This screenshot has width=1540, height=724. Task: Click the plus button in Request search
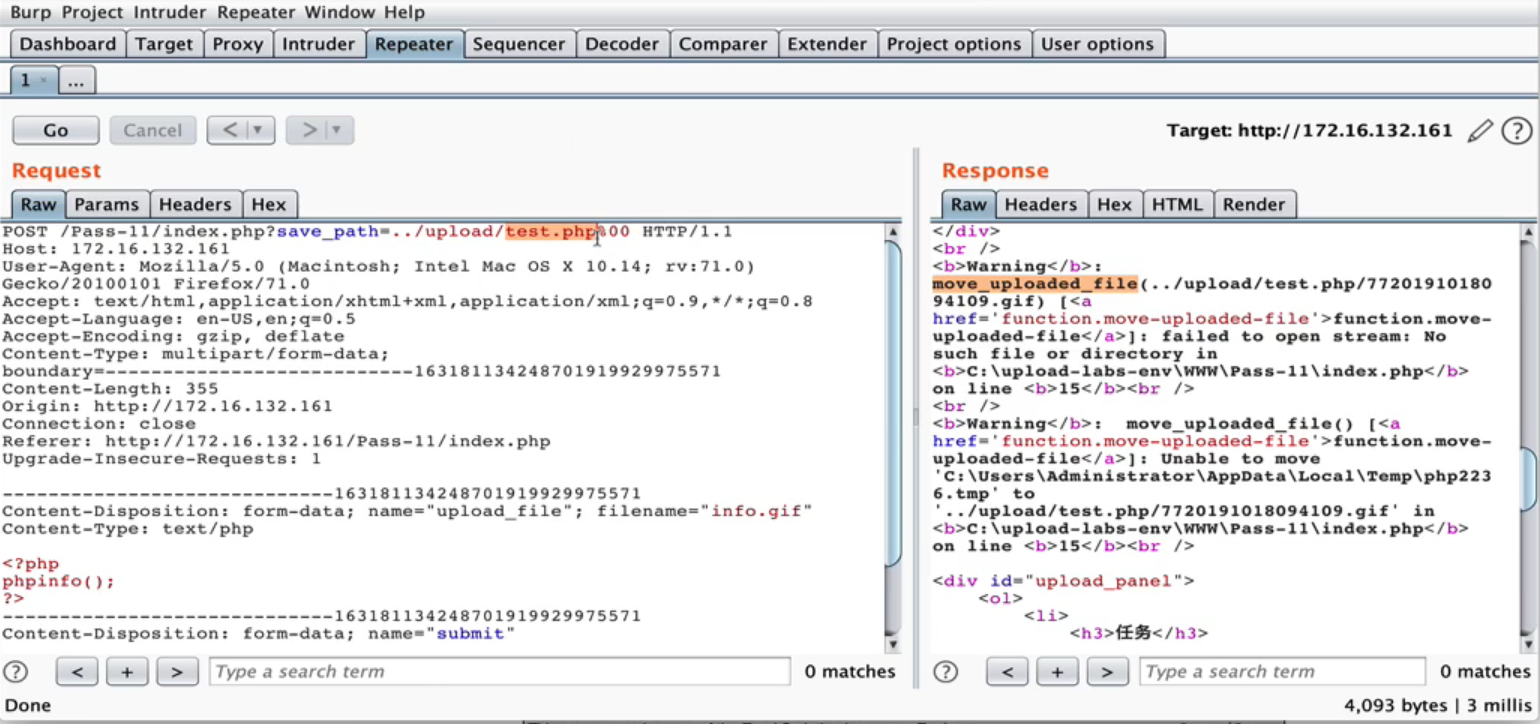click(x=127, y=672)
